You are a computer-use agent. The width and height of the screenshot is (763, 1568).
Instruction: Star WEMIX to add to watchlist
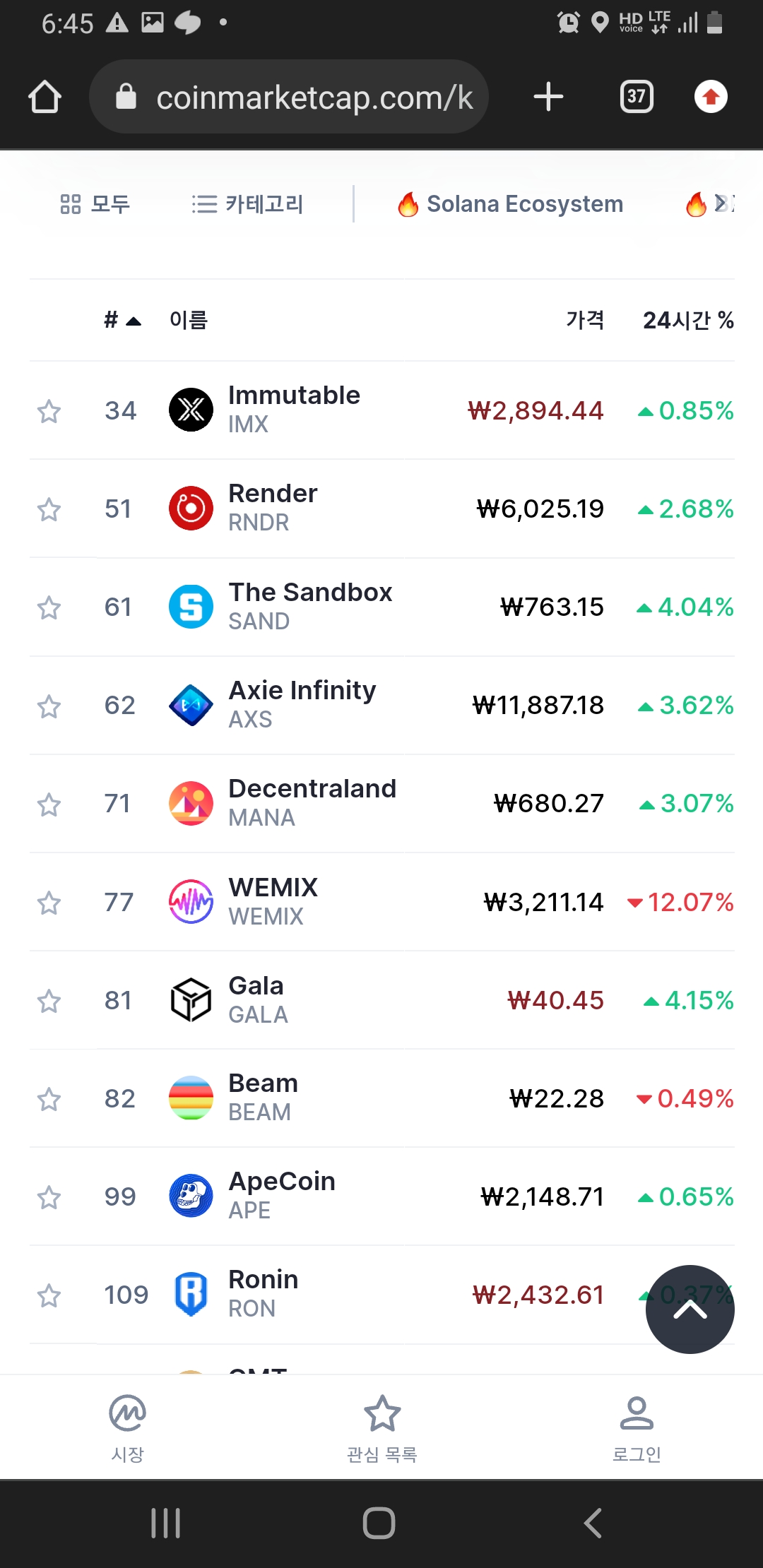pos(49,903)
